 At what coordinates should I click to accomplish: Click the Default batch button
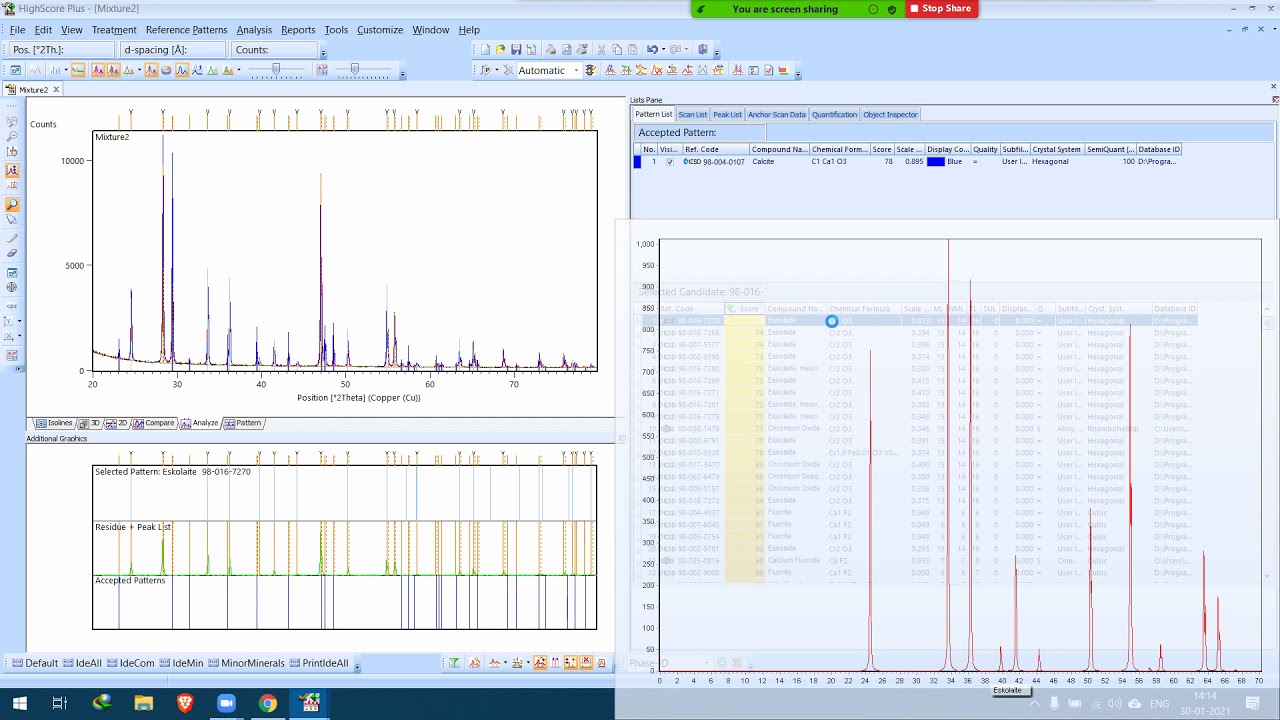click(35, 663)
